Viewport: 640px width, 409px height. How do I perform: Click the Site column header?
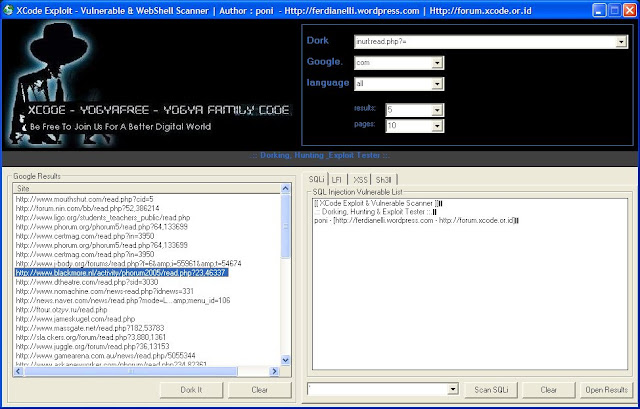pyautogui.click(x=147, y=189)
